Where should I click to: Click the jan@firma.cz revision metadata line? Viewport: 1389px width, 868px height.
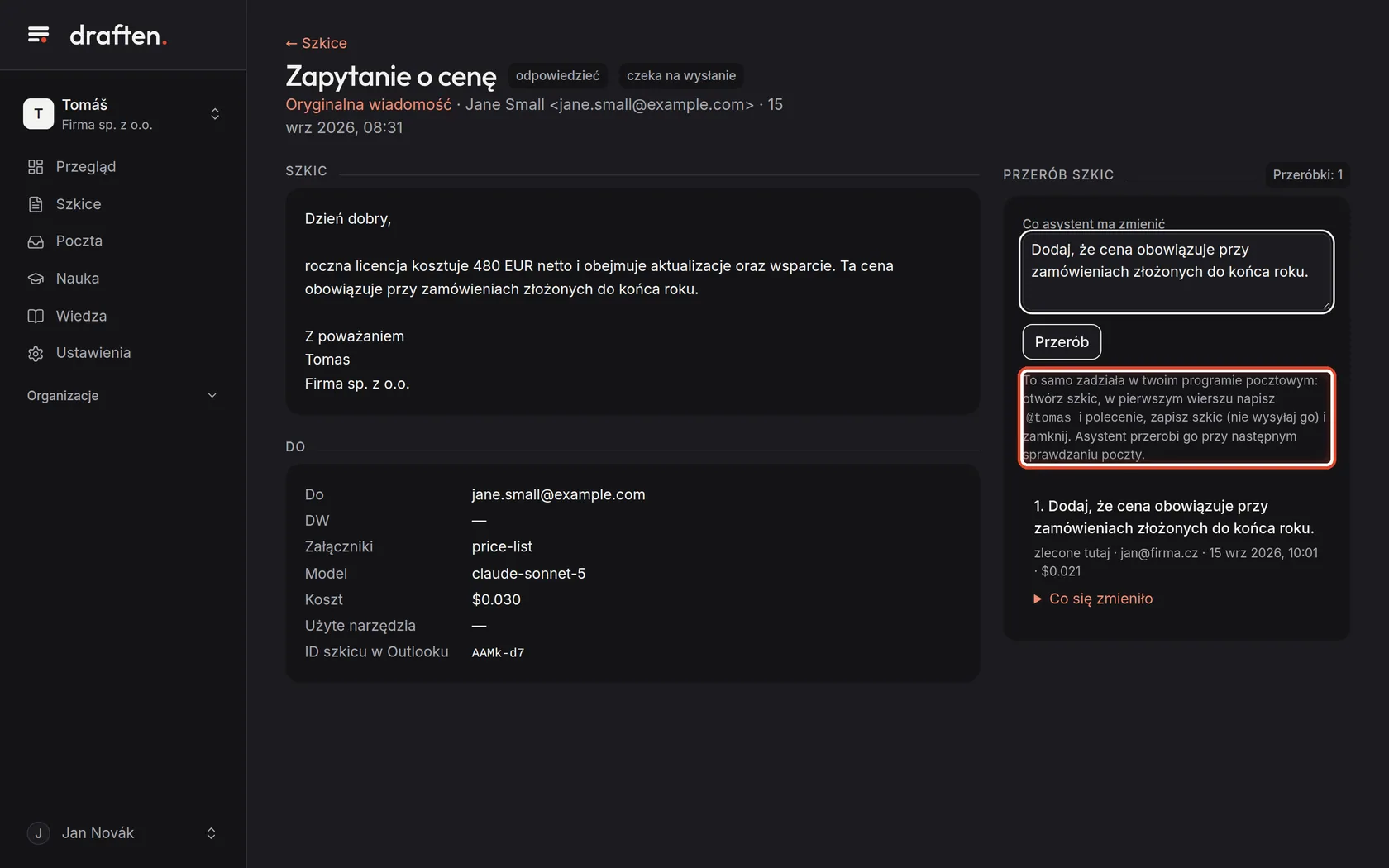pyautogui.click(x=1176, y=562)
